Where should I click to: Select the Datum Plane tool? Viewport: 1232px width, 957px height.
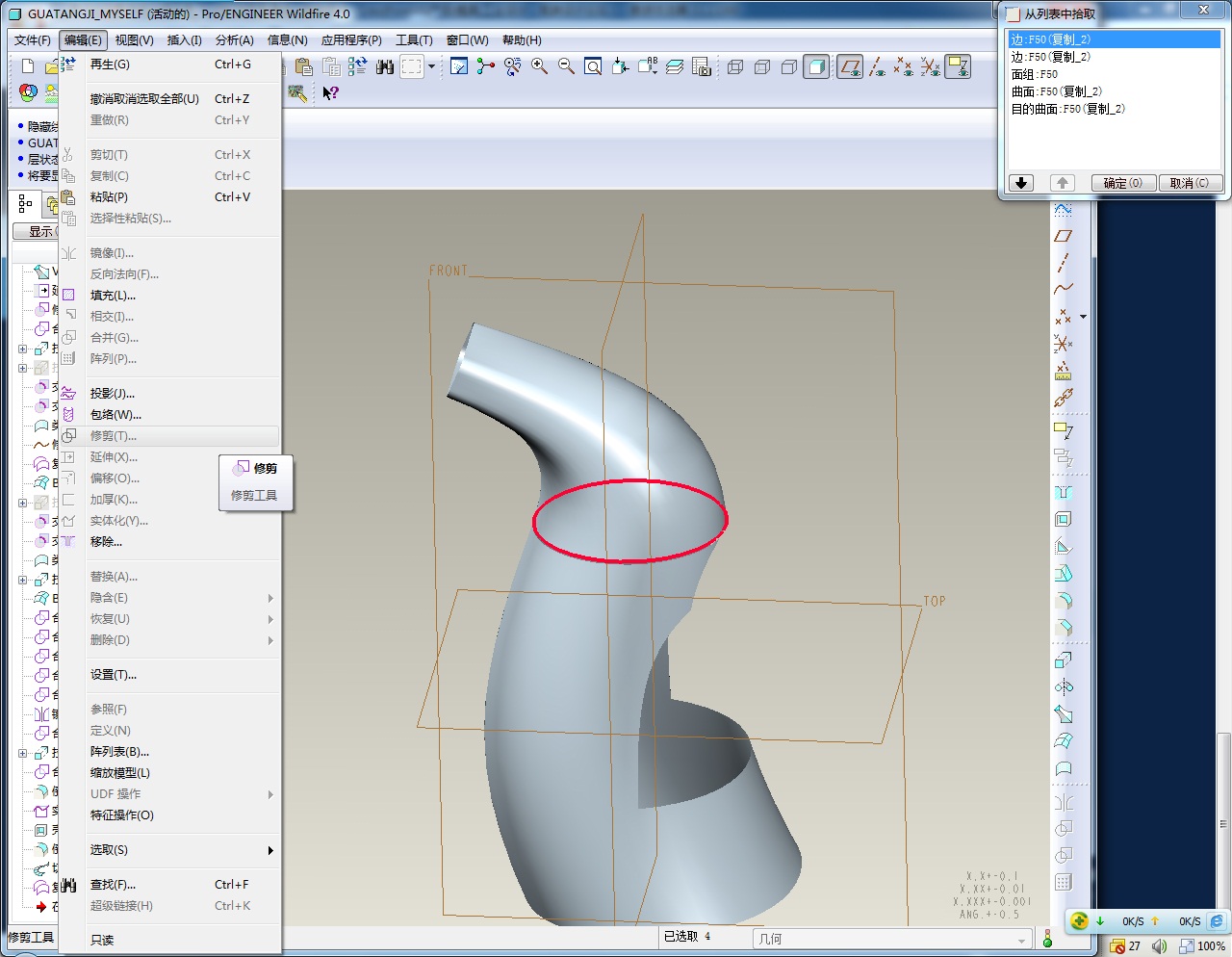[1064, 236]
